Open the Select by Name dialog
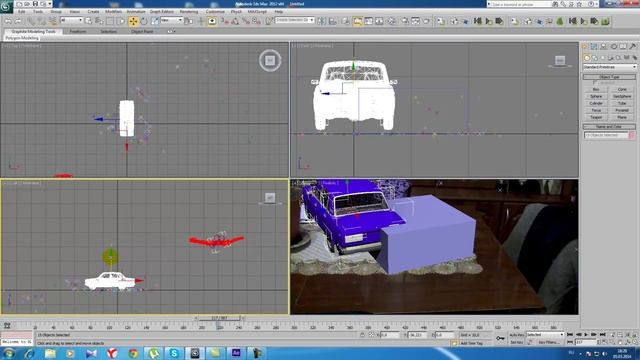Screen dimensions: 640x360 coord(99,21)
